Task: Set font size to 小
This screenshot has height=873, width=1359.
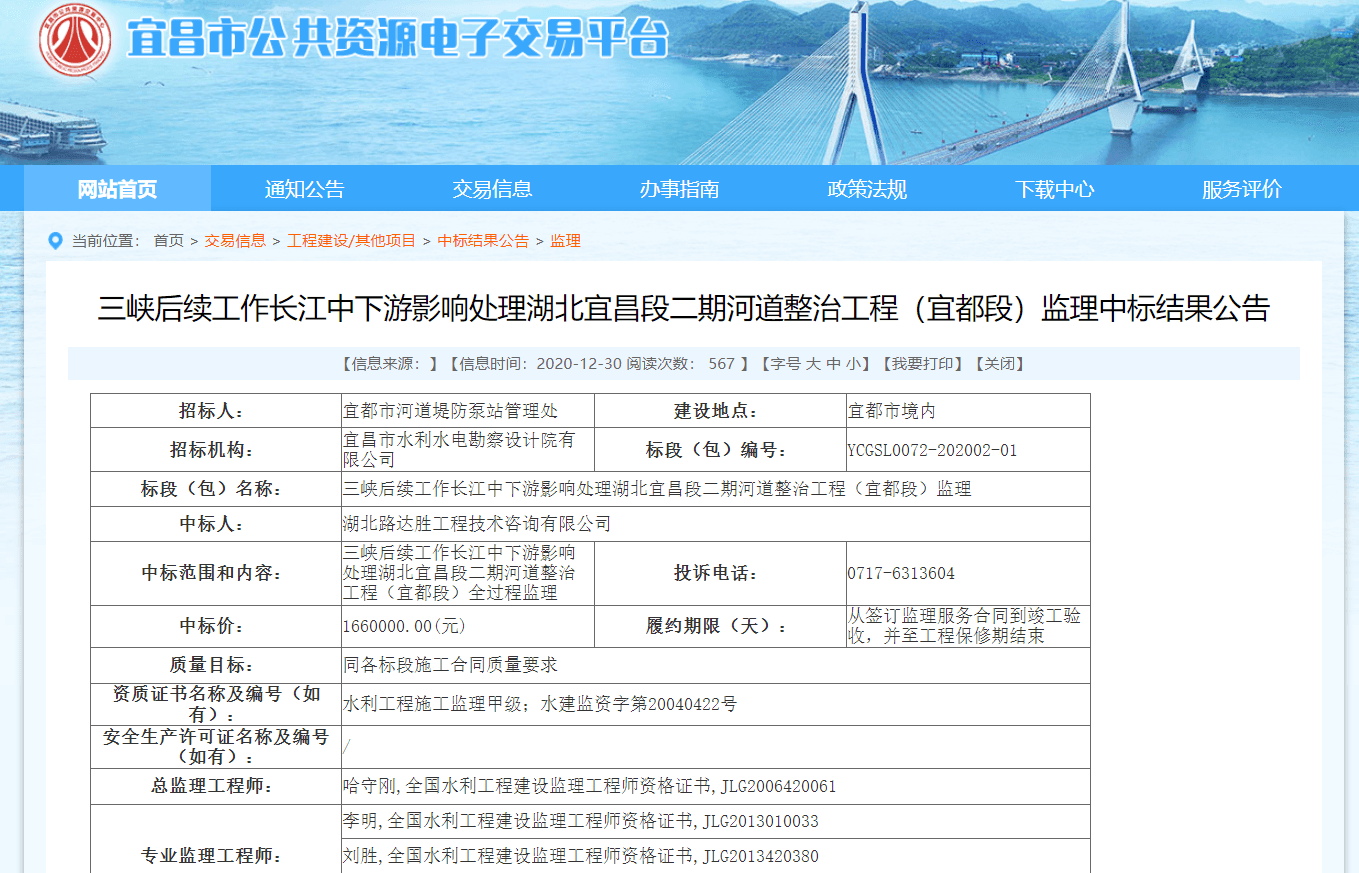Action: (x=851, y=364)
